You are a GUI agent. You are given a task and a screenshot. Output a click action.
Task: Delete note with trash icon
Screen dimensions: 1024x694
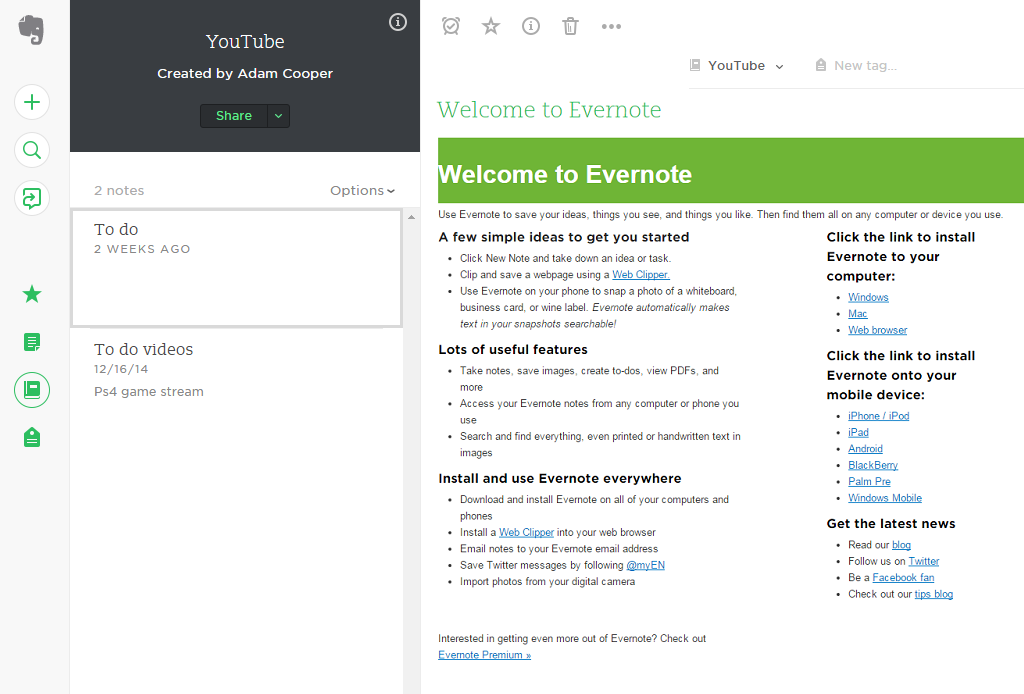click(x=571, y=26)
